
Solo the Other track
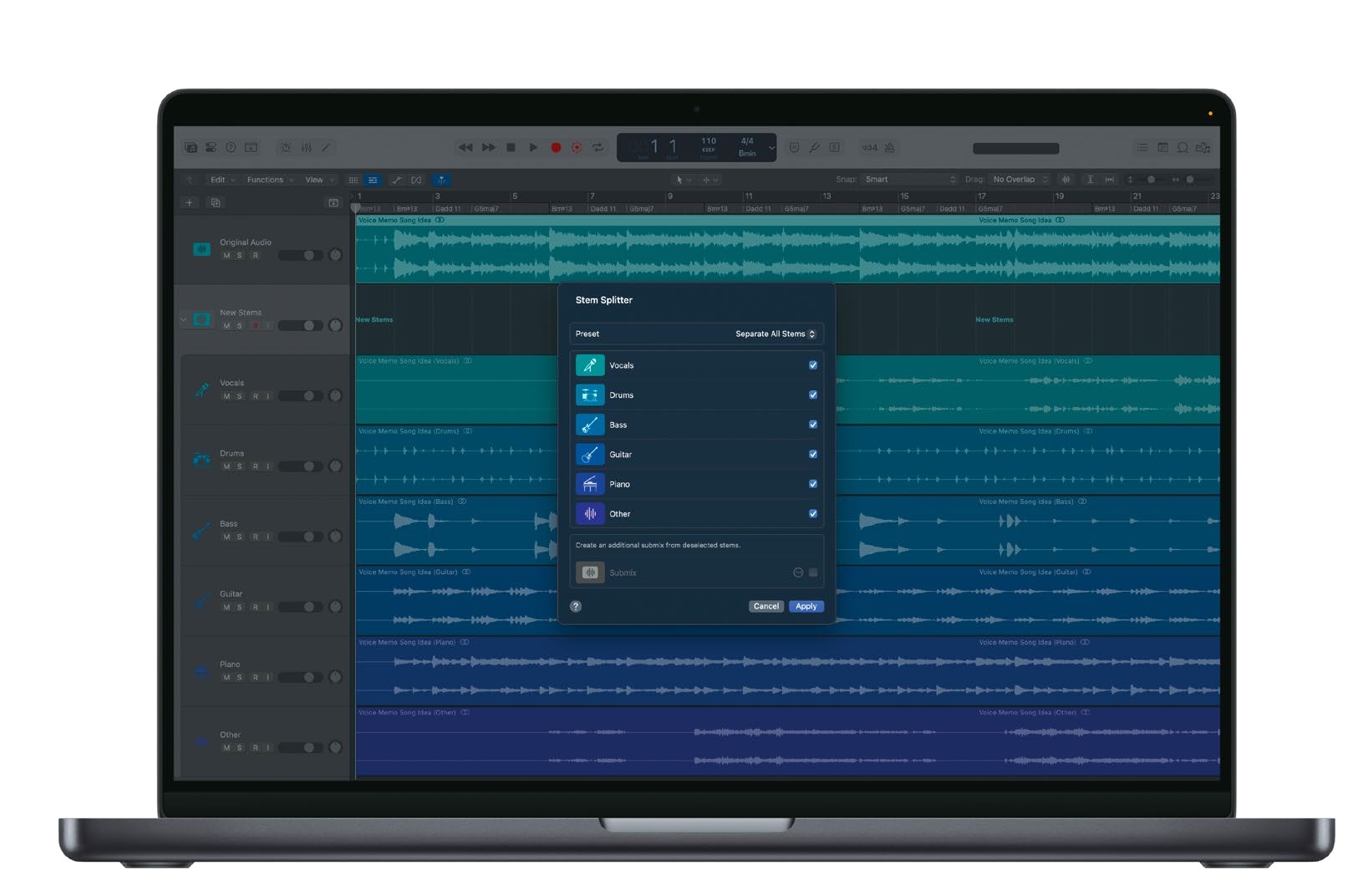coord(239,748)
